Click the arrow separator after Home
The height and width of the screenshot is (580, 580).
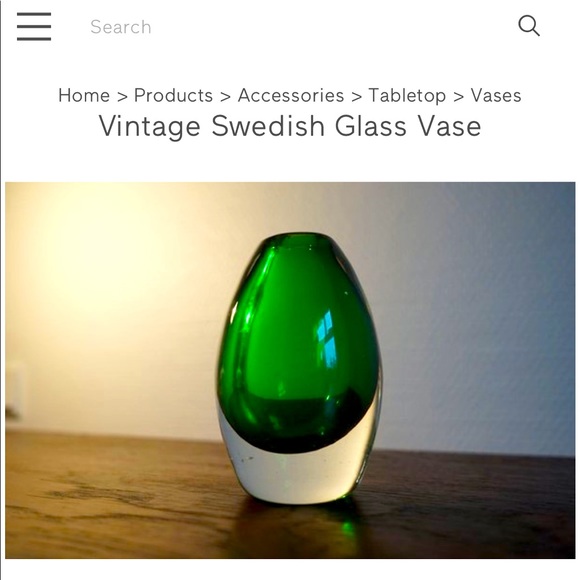tap(122, 97)
